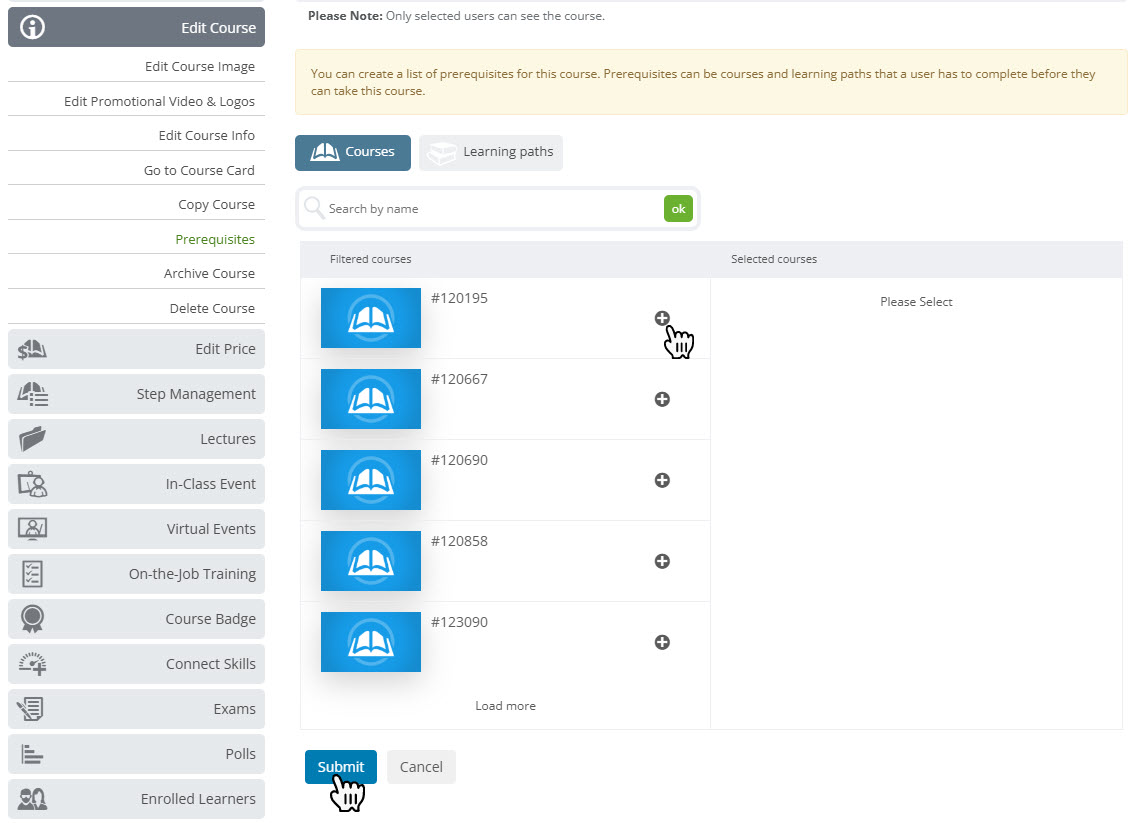
Task: Click the #123090 course label
Action: [x=459, y=622]
